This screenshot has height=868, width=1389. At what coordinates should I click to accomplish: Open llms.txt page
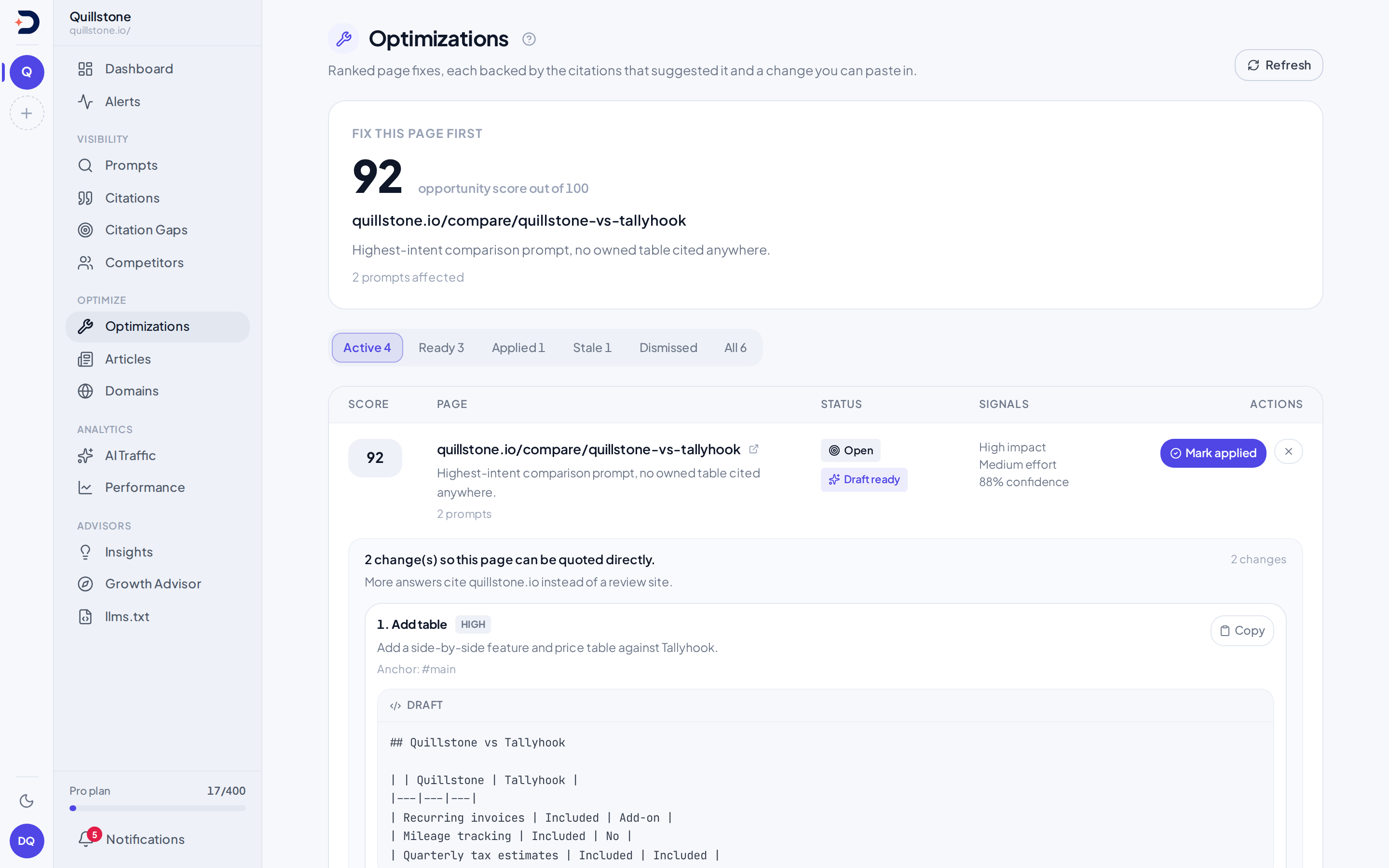tap(157, 617)
